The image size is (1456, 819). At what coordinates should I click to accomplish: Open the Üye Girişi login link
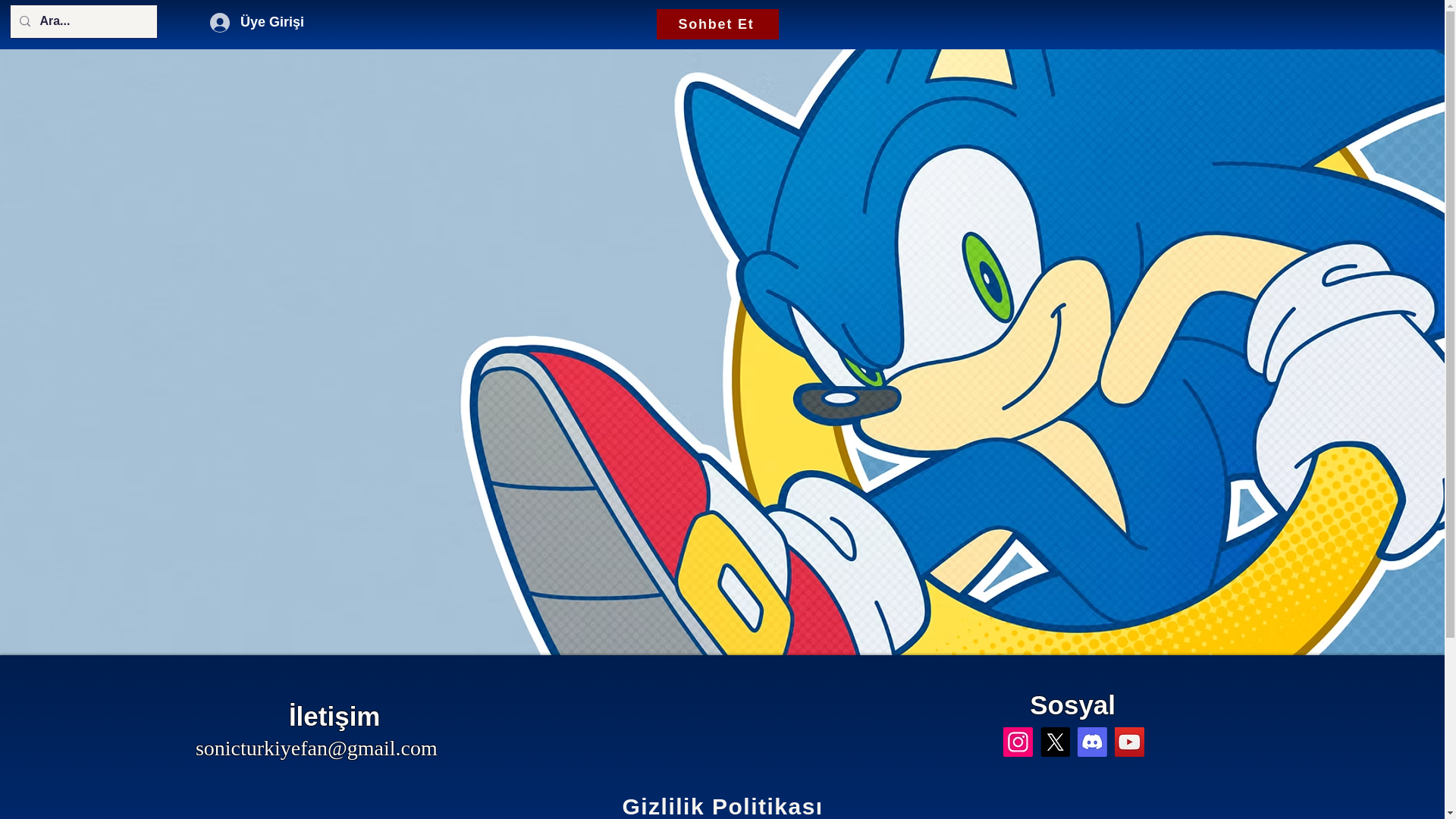pos(271,22)
